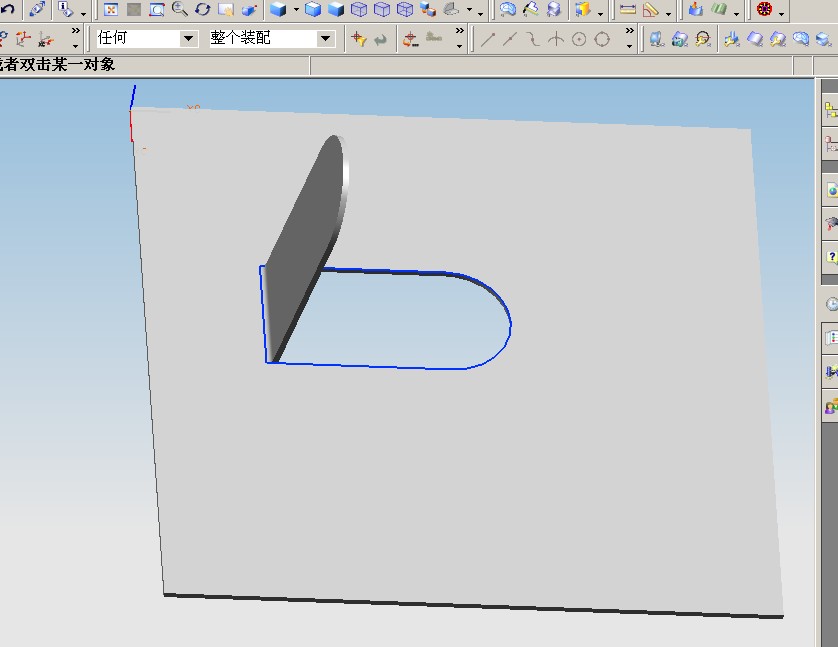
Task: Open the dropdown beside the red wheel icon
Action: point(781,13)
